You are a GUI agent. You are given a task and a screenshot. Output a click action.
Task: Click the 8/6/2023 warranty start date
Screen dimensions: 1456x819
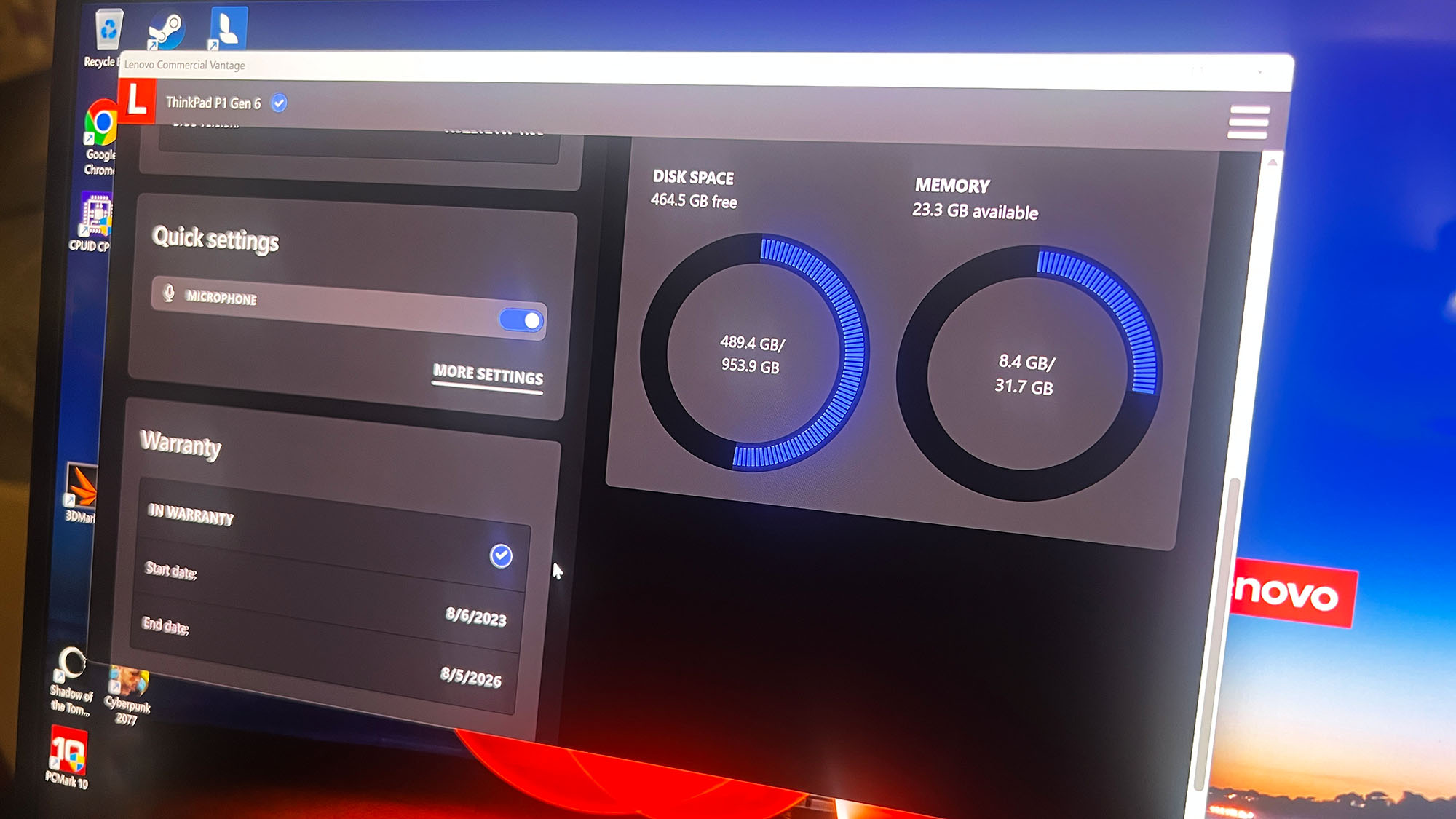click(x=476, y=617)
